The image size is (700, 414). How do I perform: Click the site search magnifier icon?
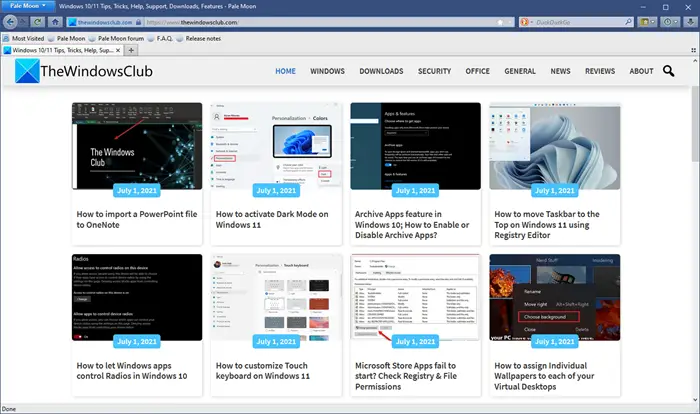[668, 71]
